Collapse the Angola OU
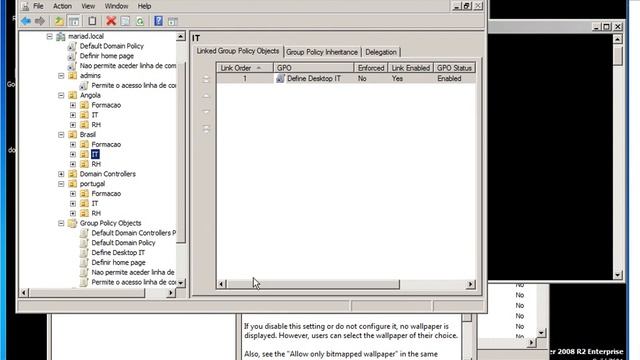Screen dimensions: 640x360 click(61, 95)
